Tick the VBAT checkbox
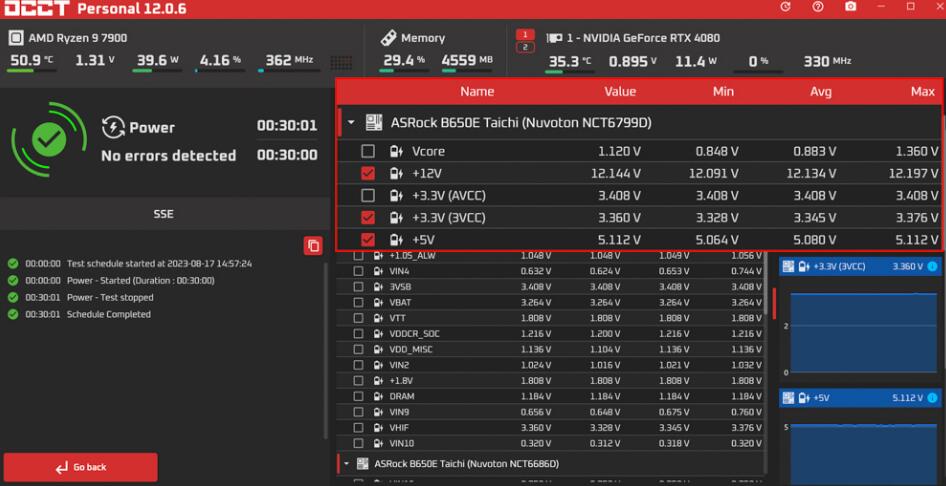The image size is (946, 486). click(358, 302)
